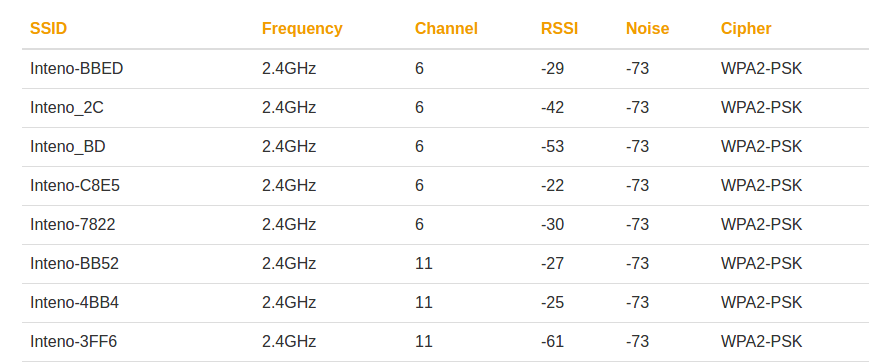Viewport: 882px width, 364px height.
Task: Choose the Inteno-C8E5 network
Action: (75, 185)
